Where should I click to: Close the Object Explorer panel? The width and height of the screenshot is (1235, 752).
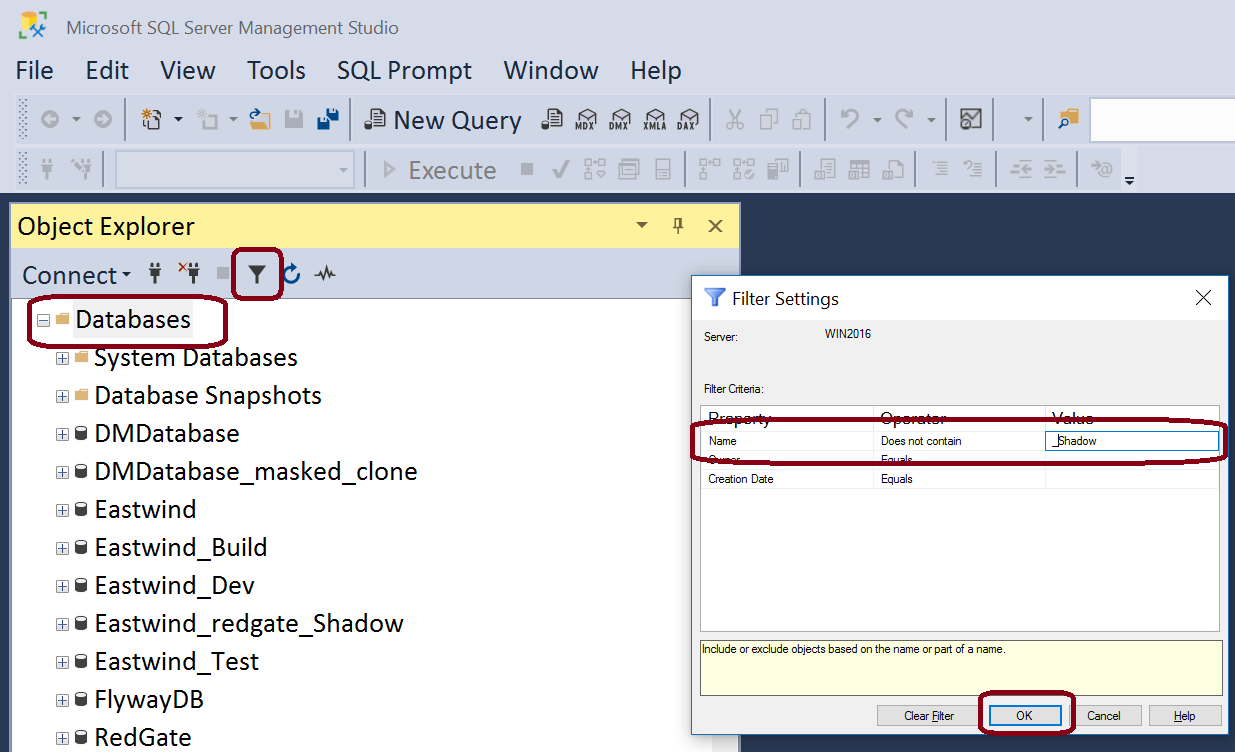click(x=715, y=226)
